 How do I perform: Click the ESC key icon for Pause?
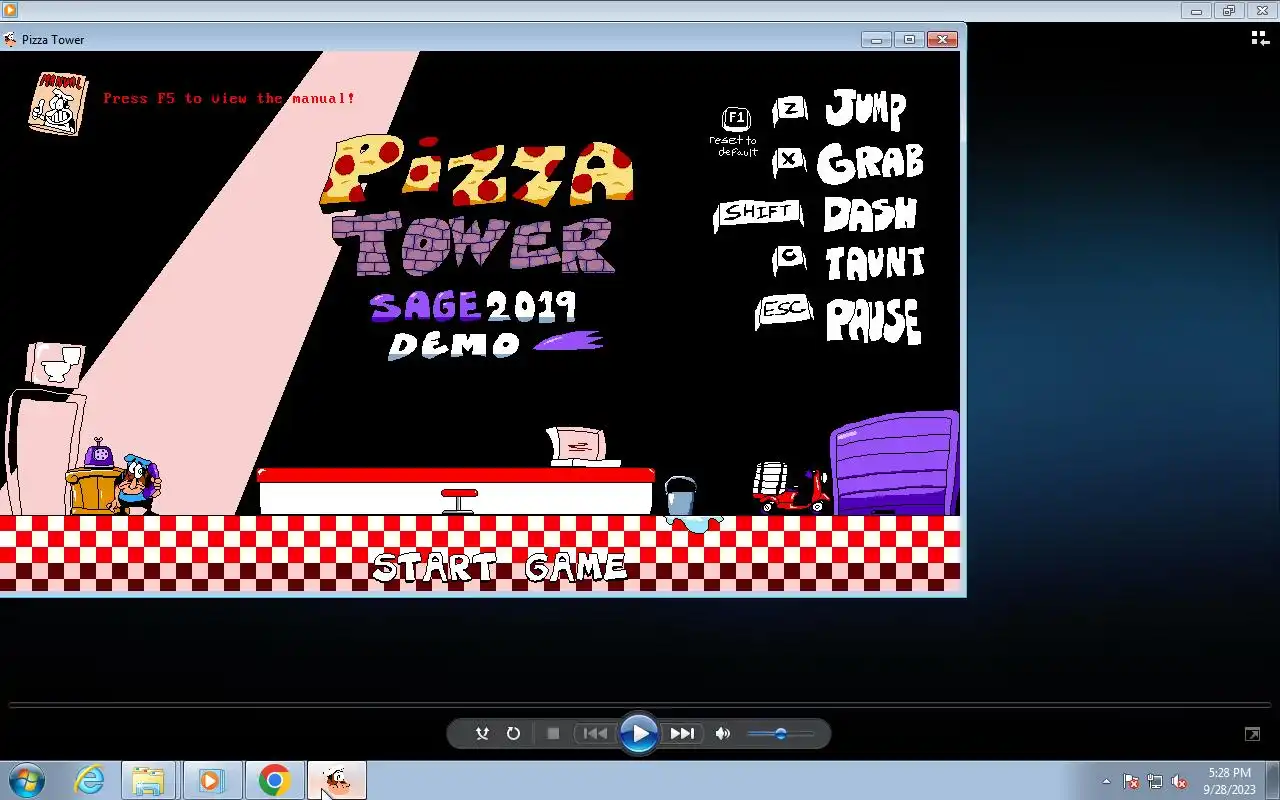coord(783,311)
